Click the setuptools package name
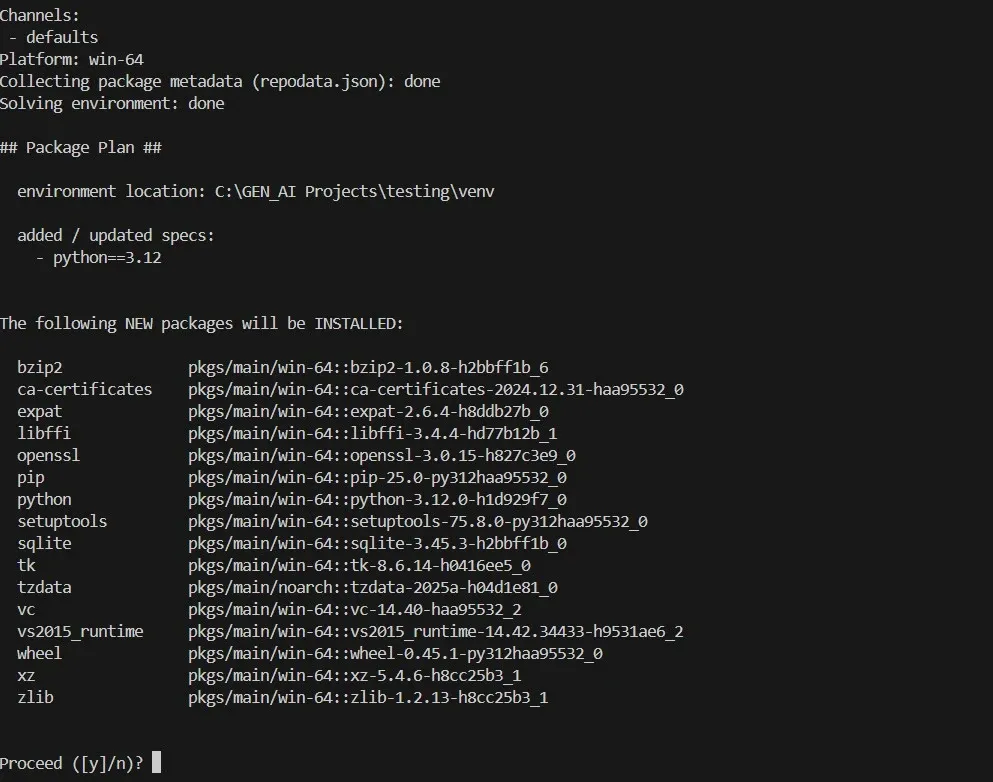This screenshot has width=993, height=782. click(62, 521)
